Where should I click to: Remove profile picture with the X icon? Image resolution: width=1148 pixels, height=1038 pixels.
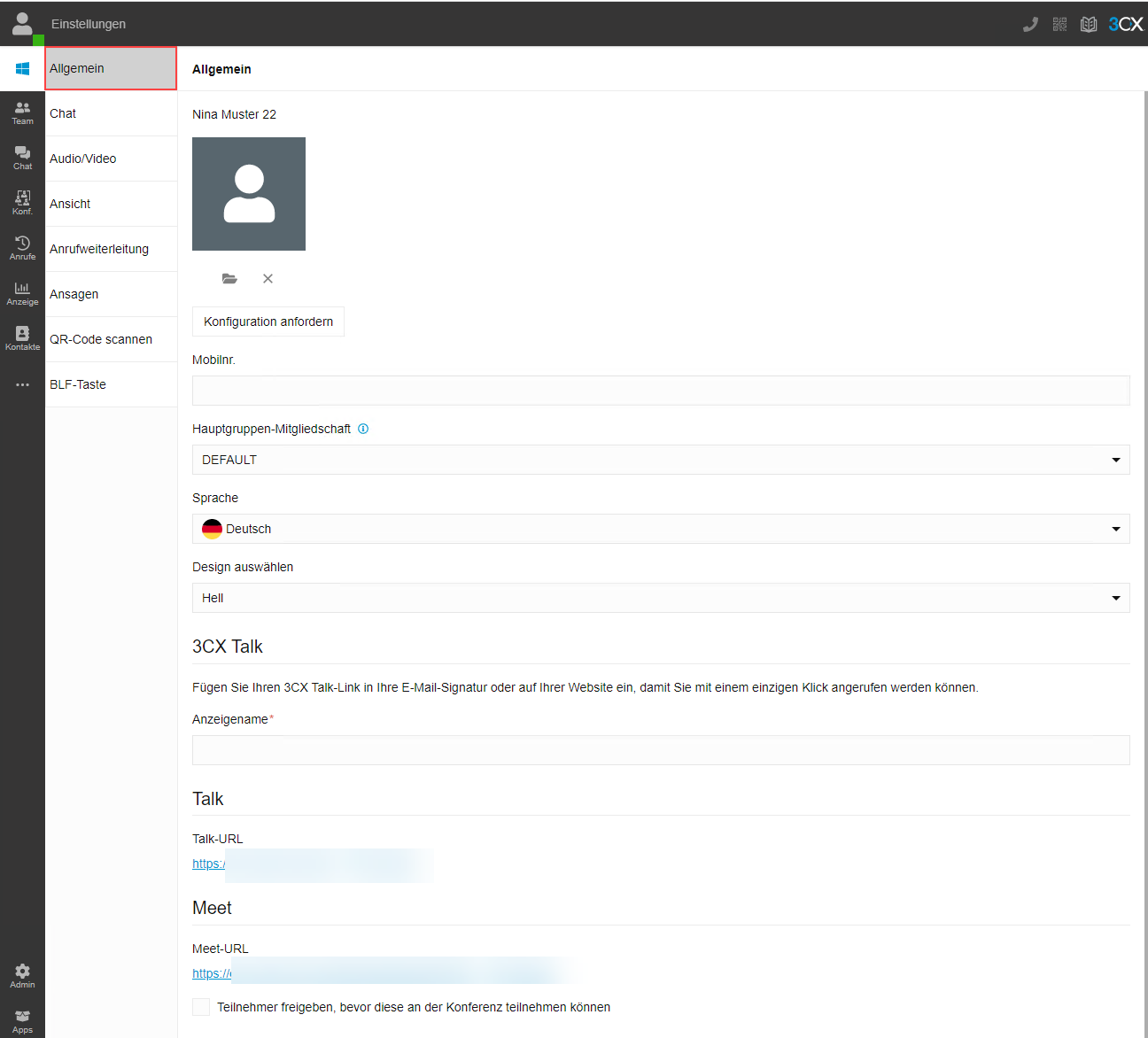(268, 278)
